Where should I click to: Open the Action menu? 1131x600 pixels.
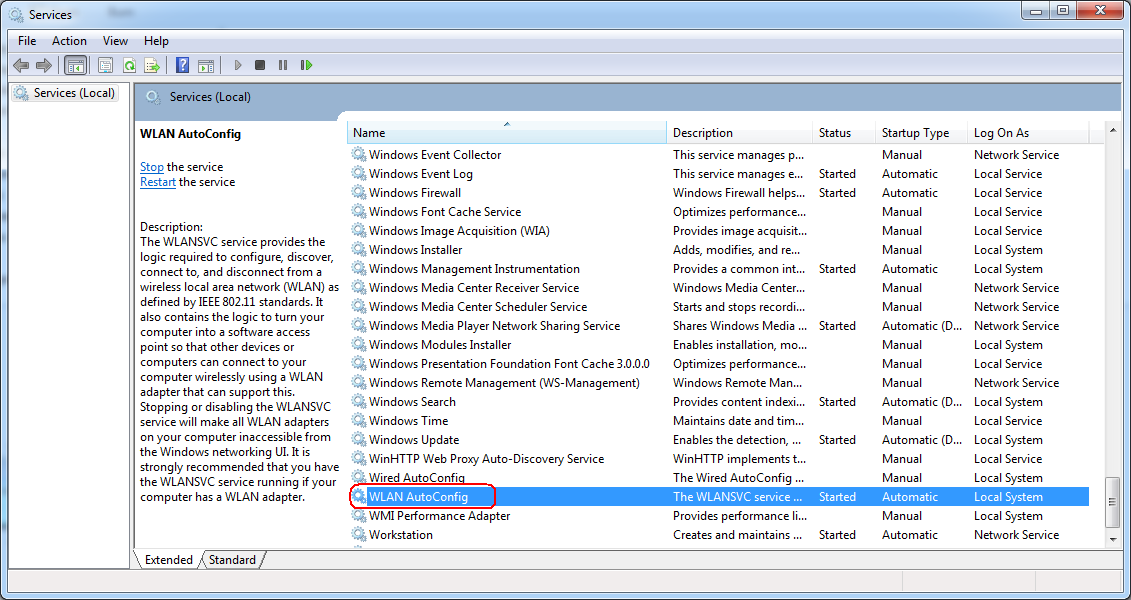coord(69,41)
